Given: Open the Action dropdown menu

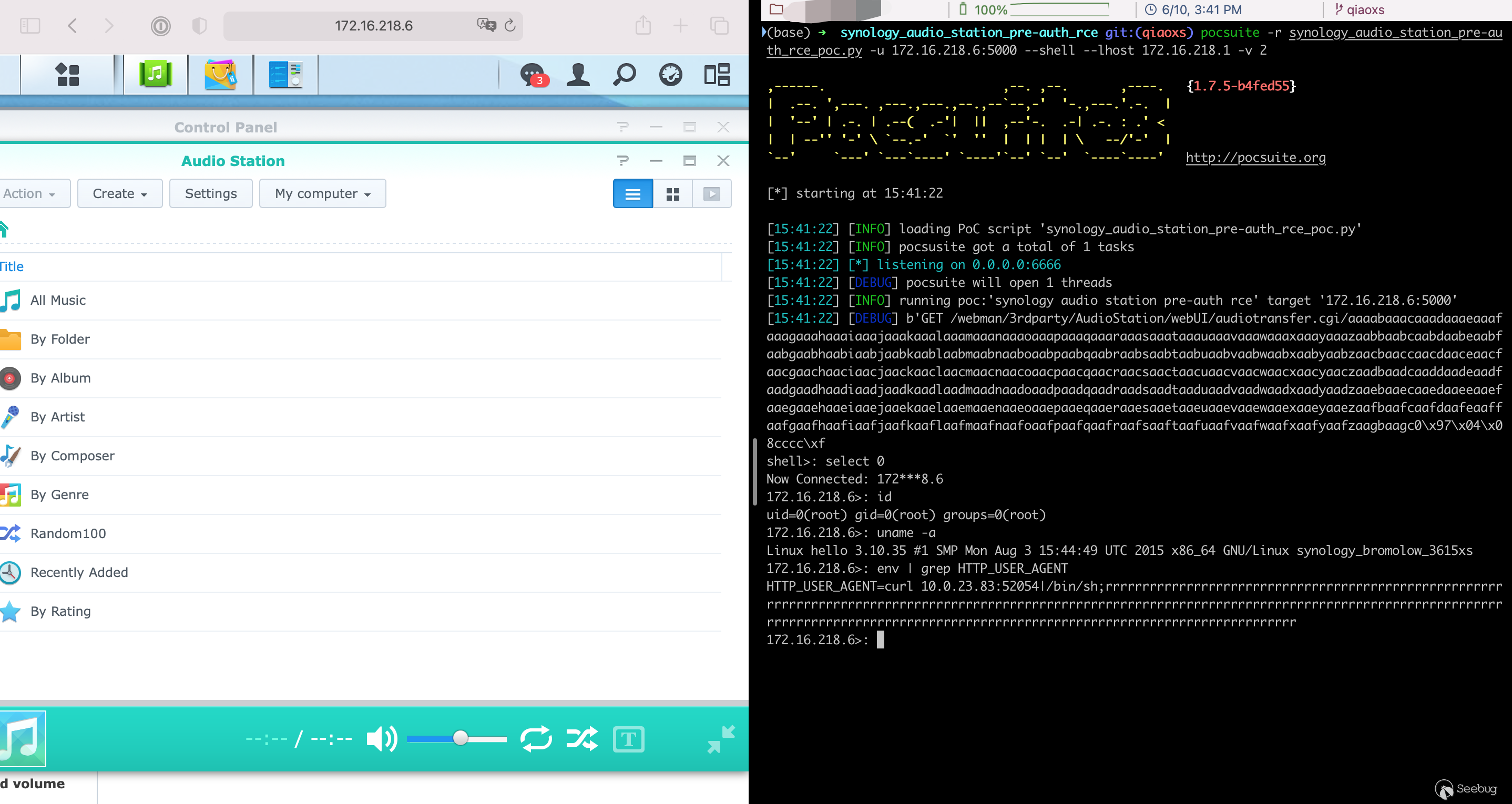Looking at the screenshot, I should click(x=29, y=194).
